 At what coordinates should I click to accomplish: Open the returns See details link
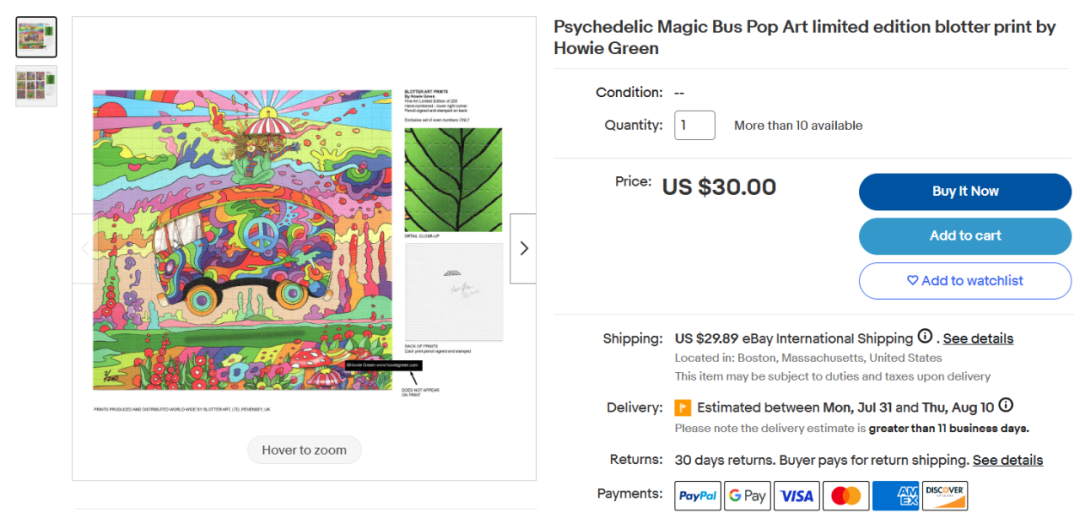coord(1007,460)
